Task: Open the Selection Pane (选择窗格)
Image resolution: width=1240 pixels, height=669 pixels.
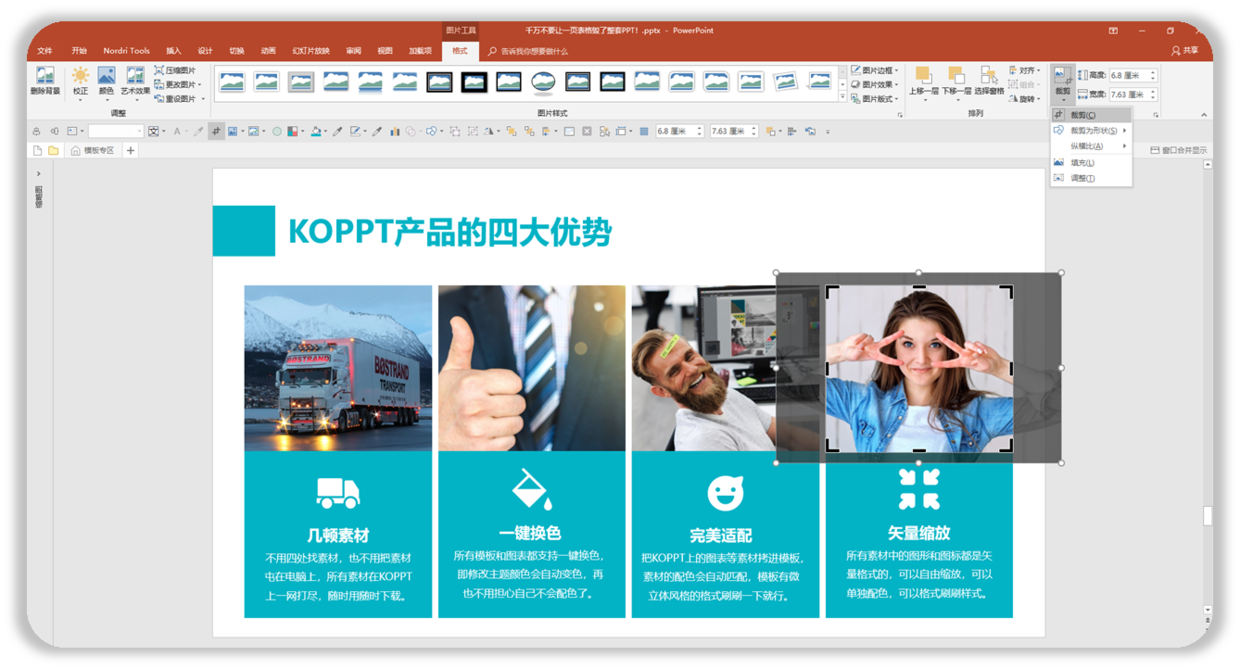Action: 989,82
